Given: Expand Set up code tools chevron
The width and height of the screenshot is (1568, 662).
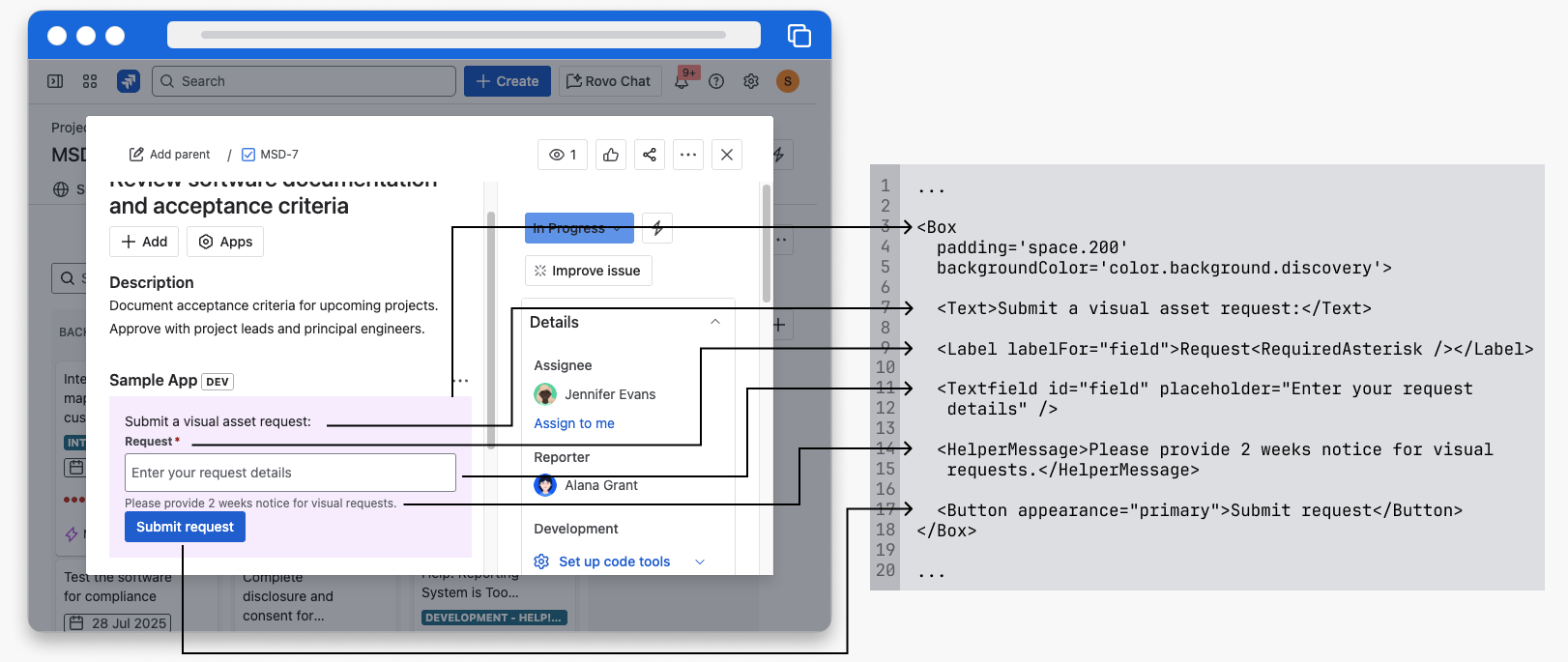Looking at the screenshot, I should click(x=700, y=561).
